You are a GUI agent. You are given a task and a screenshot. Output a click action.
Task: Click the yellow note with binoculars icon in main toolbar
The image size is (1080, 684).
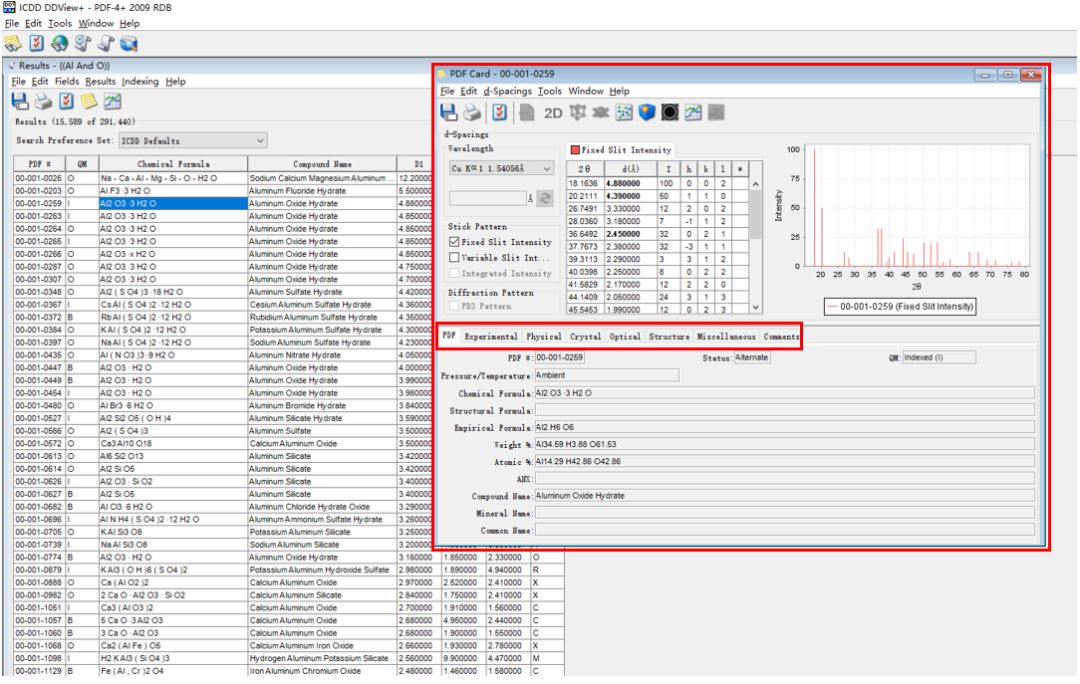13,44
